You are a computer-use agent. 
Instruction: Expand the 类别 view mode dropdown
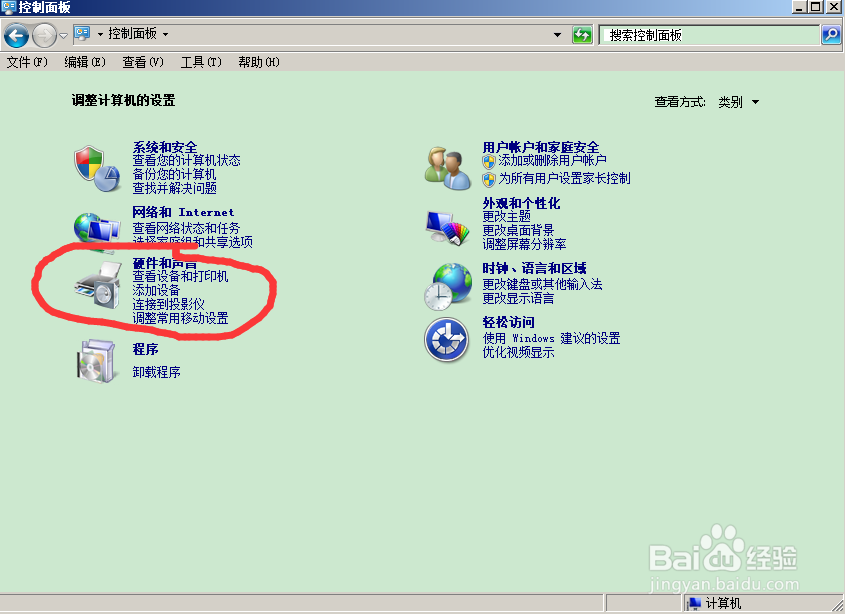739,102
